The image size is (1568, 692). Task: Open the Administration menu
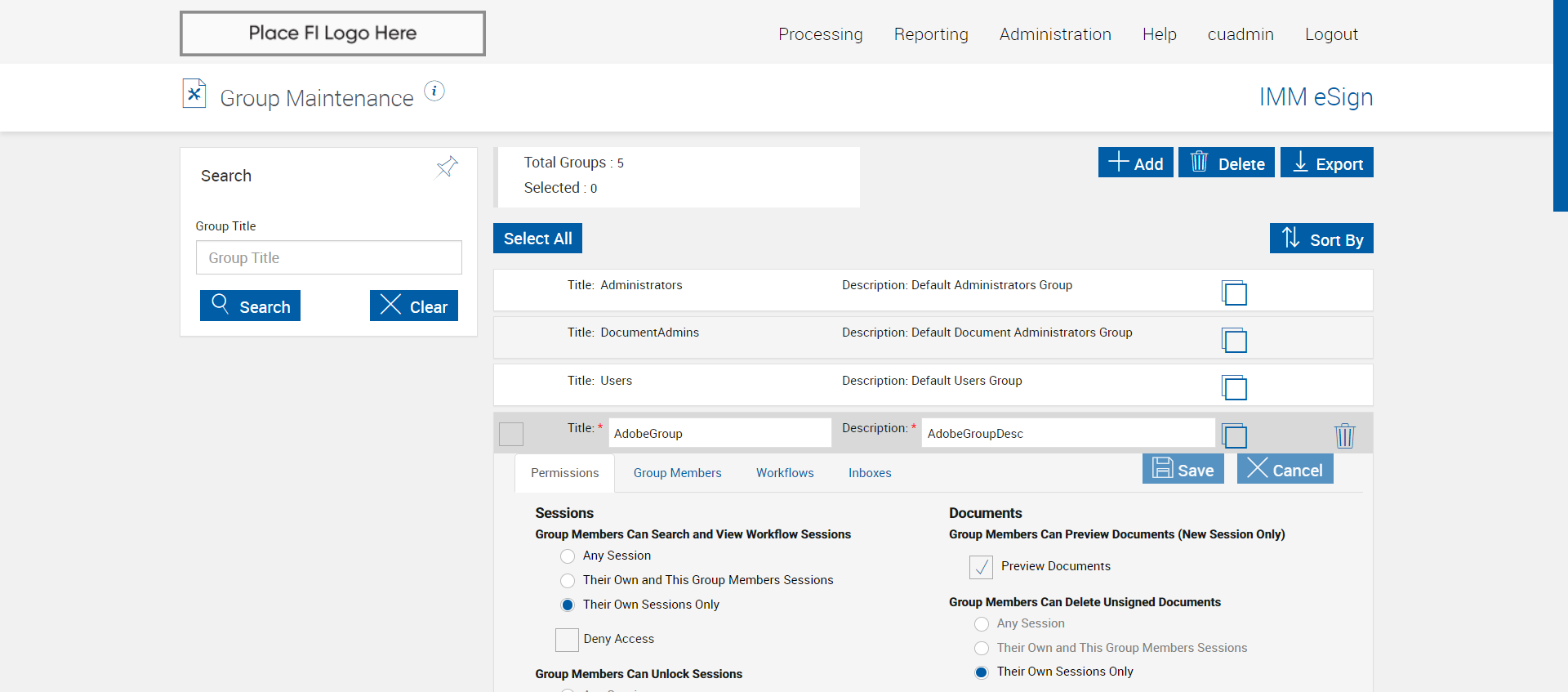pos(1055,34)
